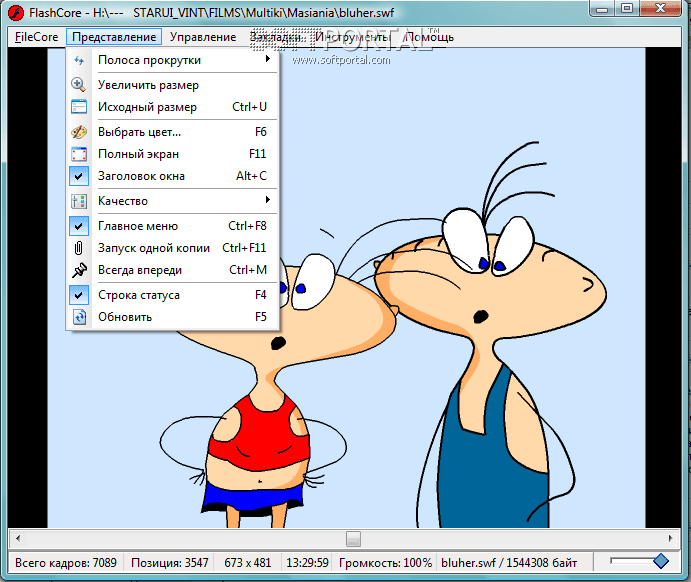Open the FileCore menu

[x=37, y=37]
